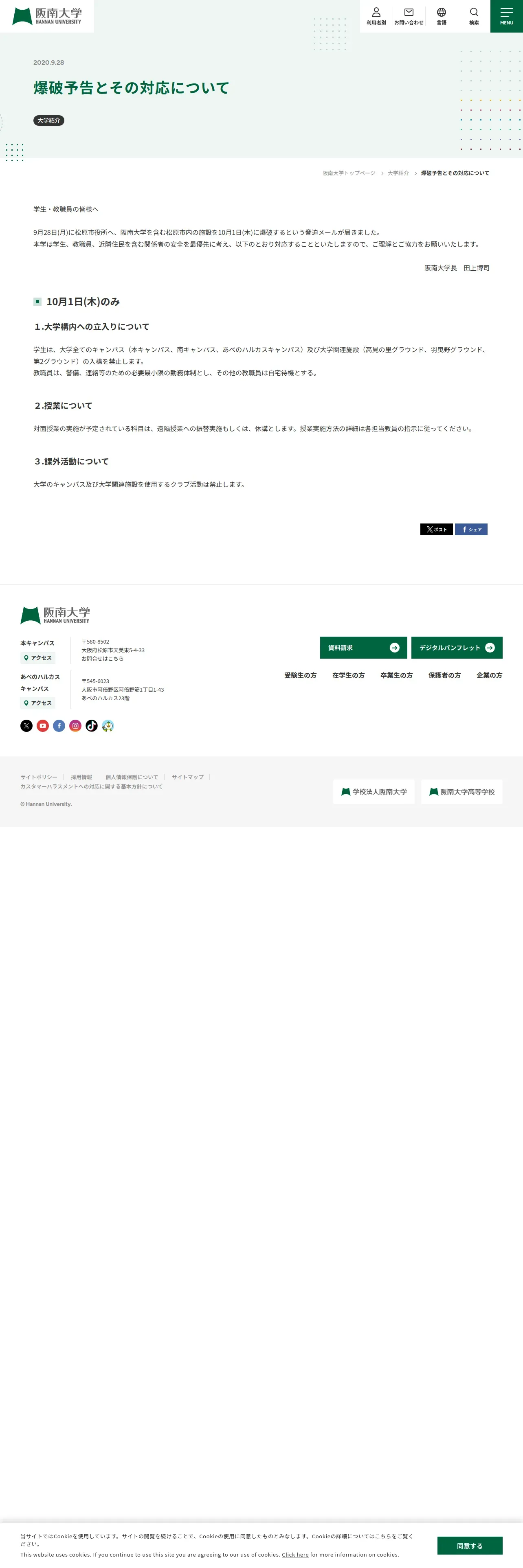Share the article via X ポスト button

(x=436, y=530)
